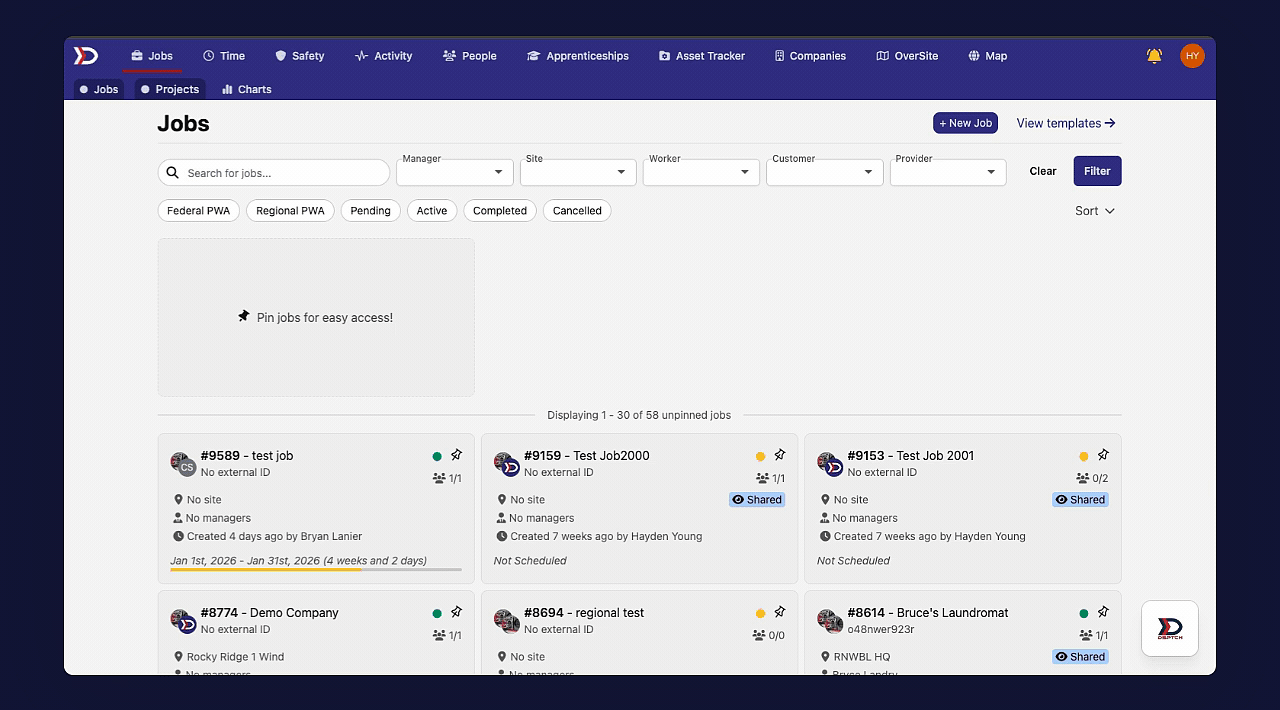
Task: Click the DSPTCH logo in the navbar
Action: (x=86, y=56)
